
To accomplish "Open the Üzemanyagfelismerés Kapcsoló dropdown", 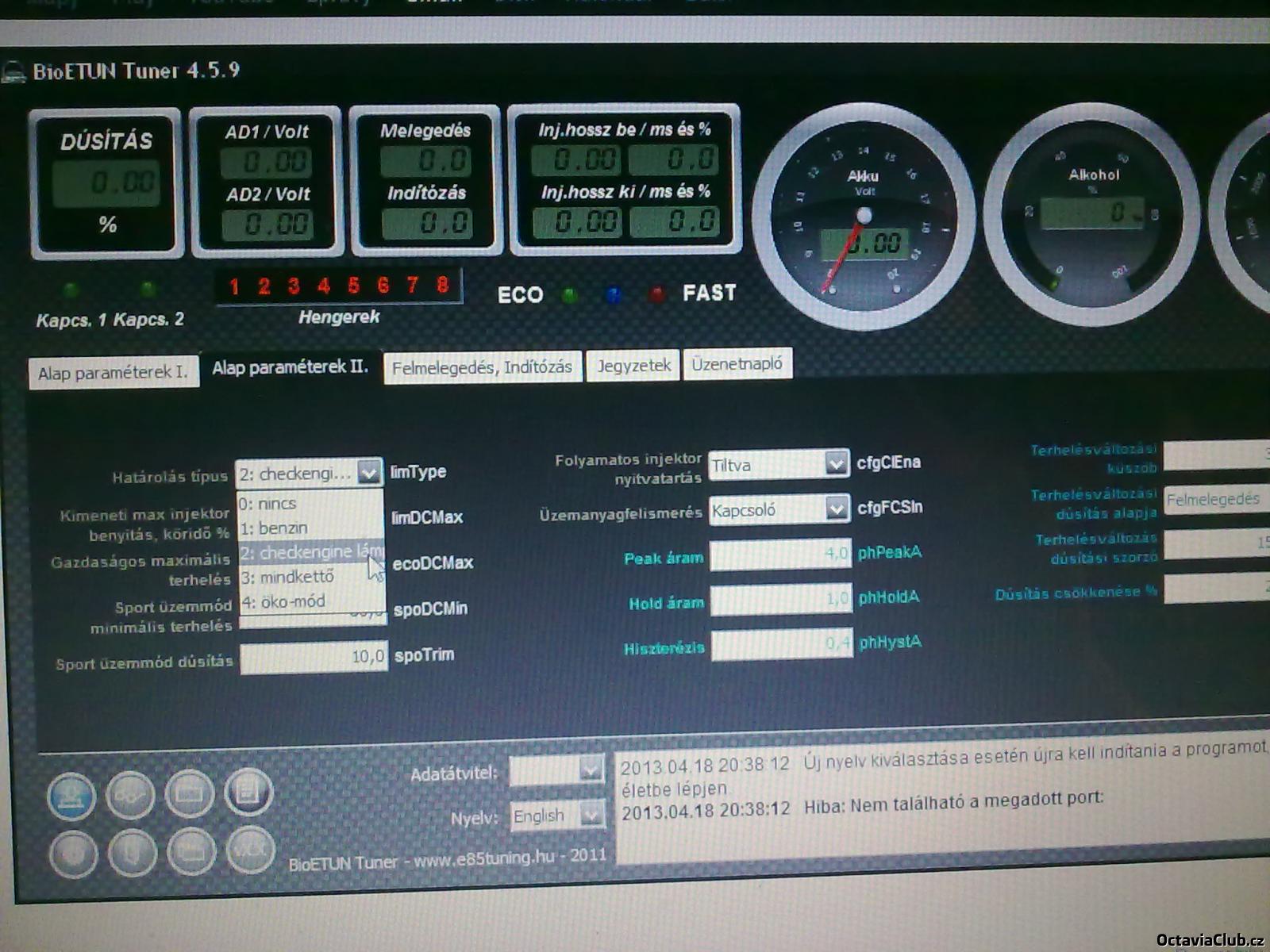I will click(835, 509).
